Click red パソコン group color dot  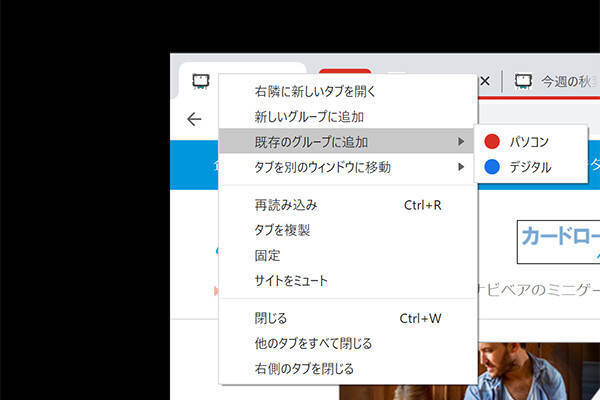click(x=492, y=141)
